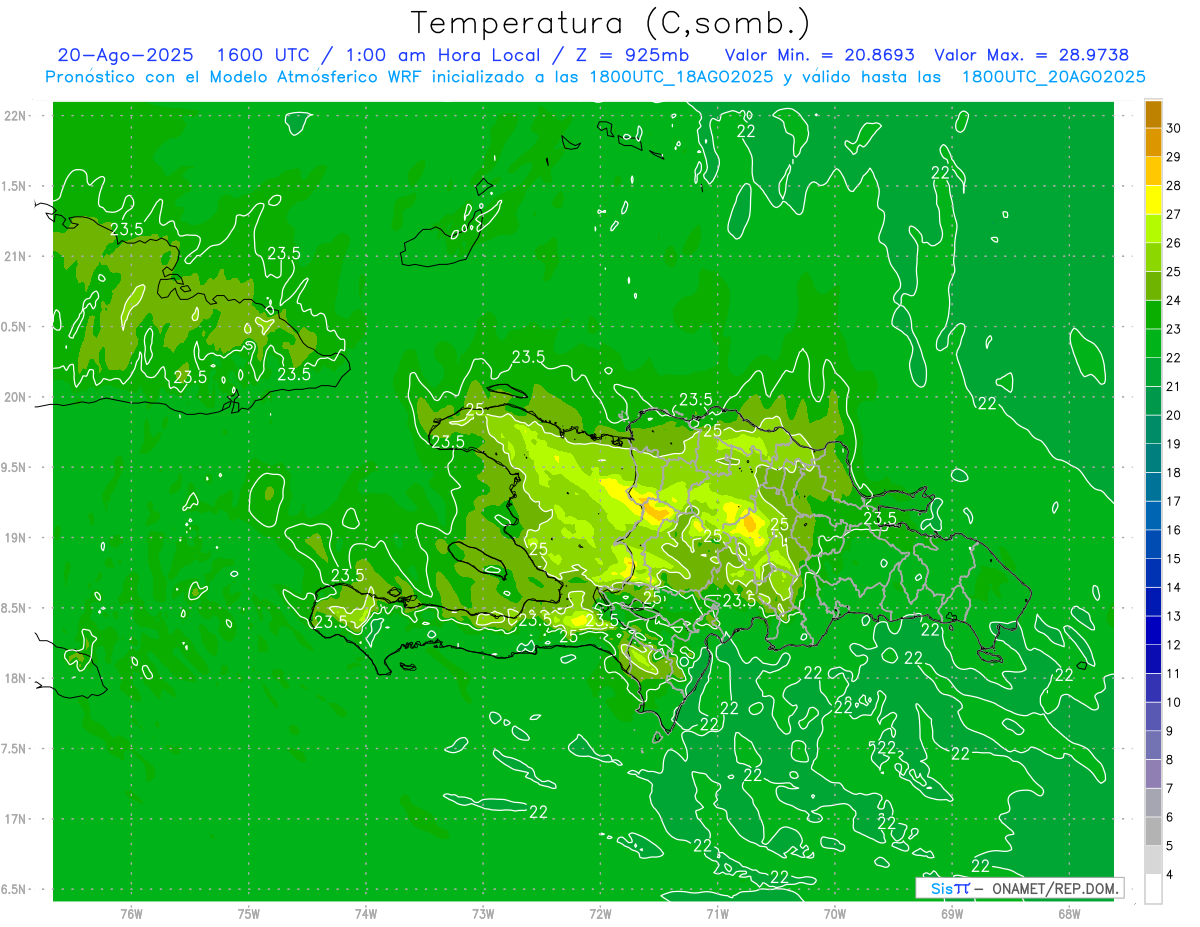
Task: Click the "ONAMET/REP.DOM." credit label
Action: [1054, 888]
